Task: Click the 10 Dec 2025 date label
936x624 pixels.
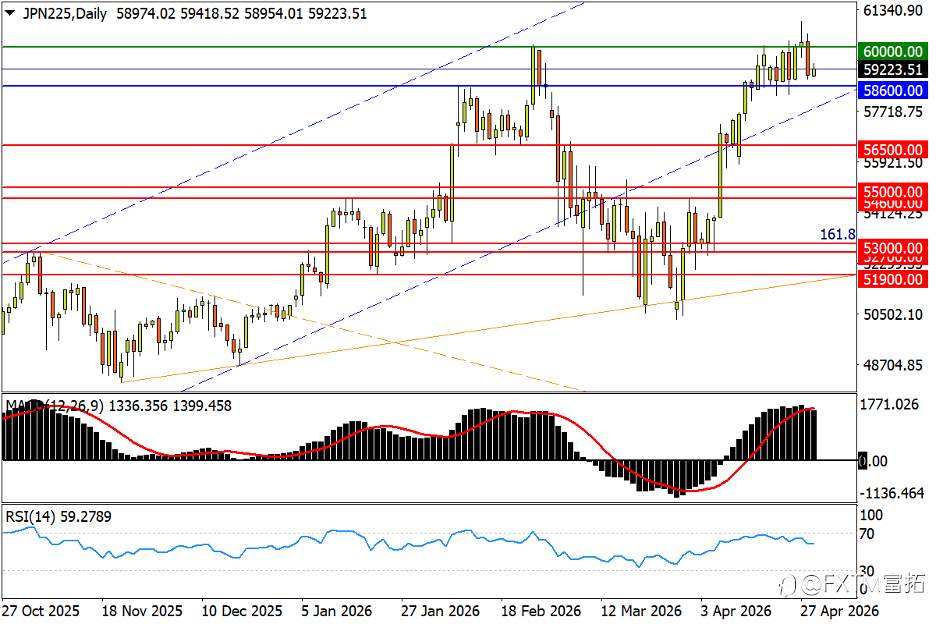Action: click(242, 611)
